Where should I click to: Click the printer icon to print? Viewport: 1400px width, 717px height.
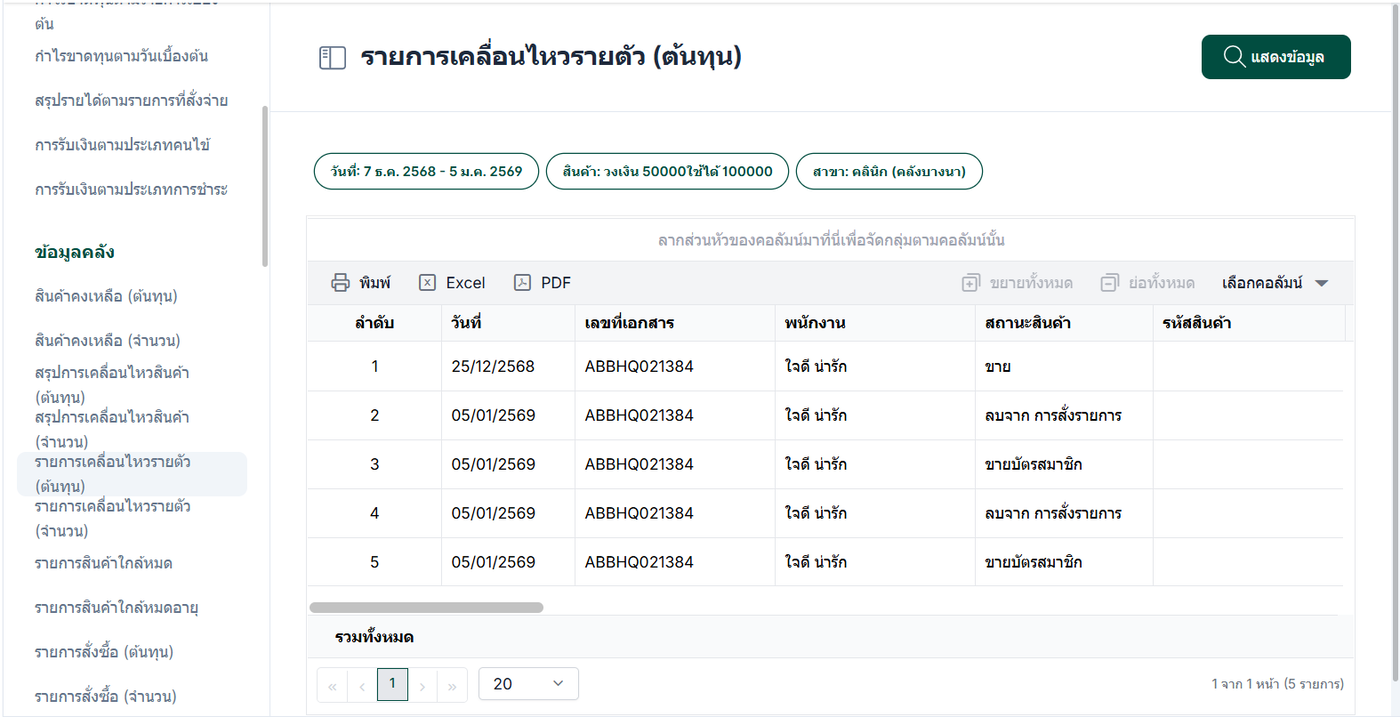pos(341,283)
